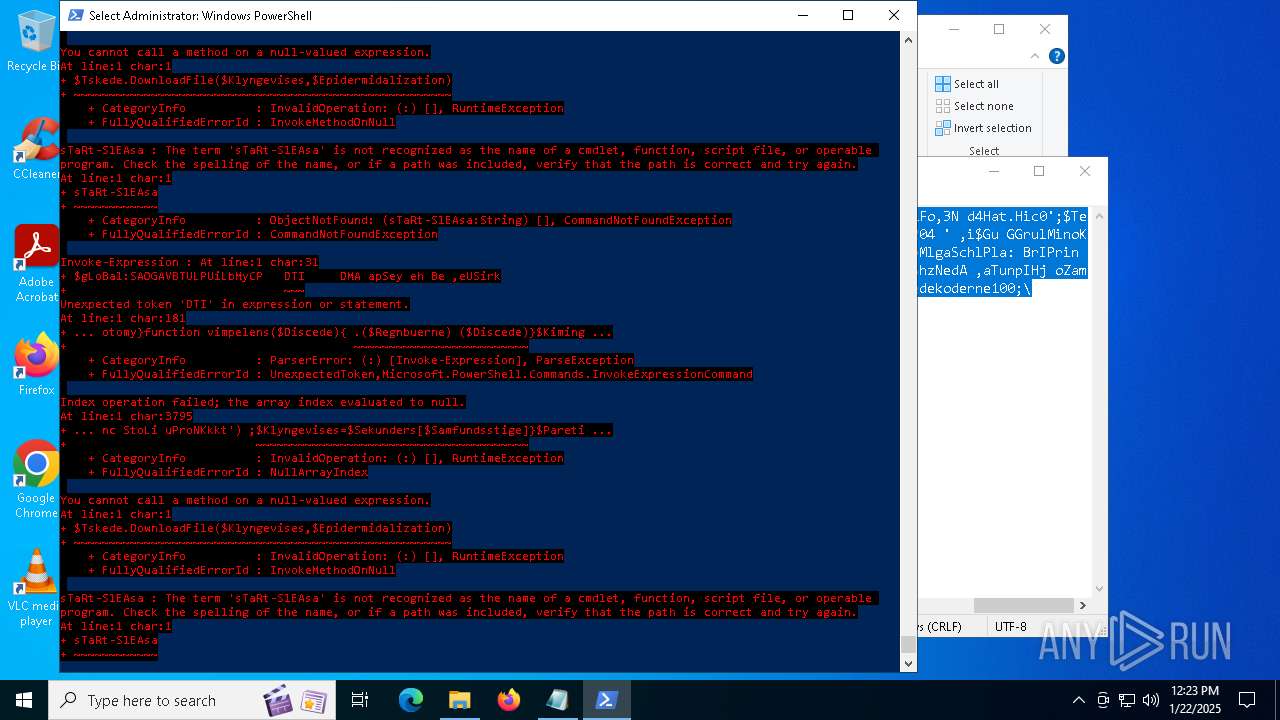Viewport: 1280px width, 720px height.
Task: Open the volume tray icon
Action: click(1151, 700)
